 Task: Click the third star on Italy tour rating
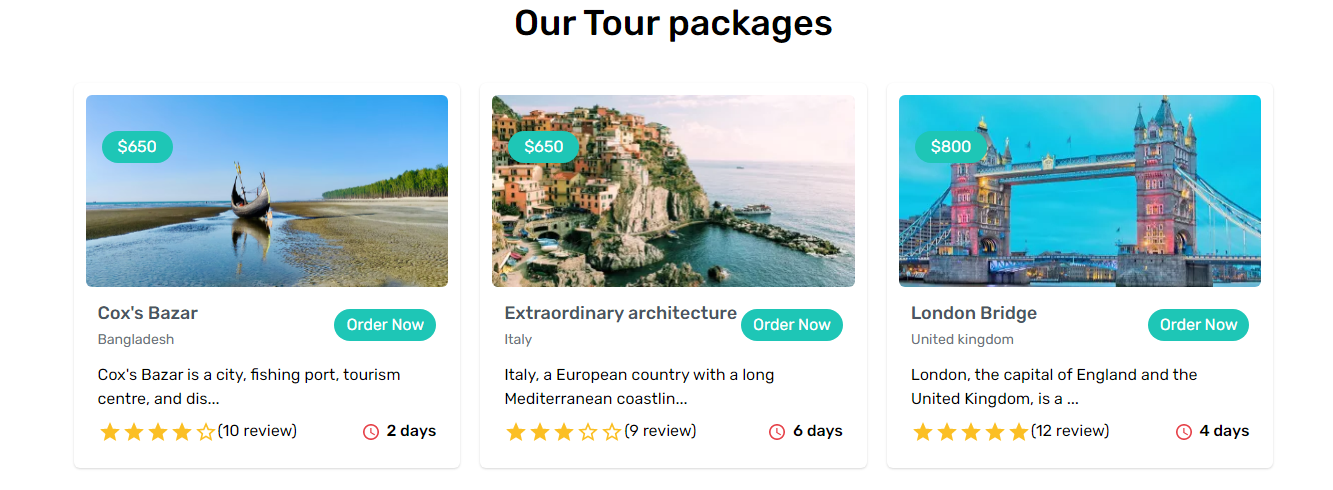point(564,432)
